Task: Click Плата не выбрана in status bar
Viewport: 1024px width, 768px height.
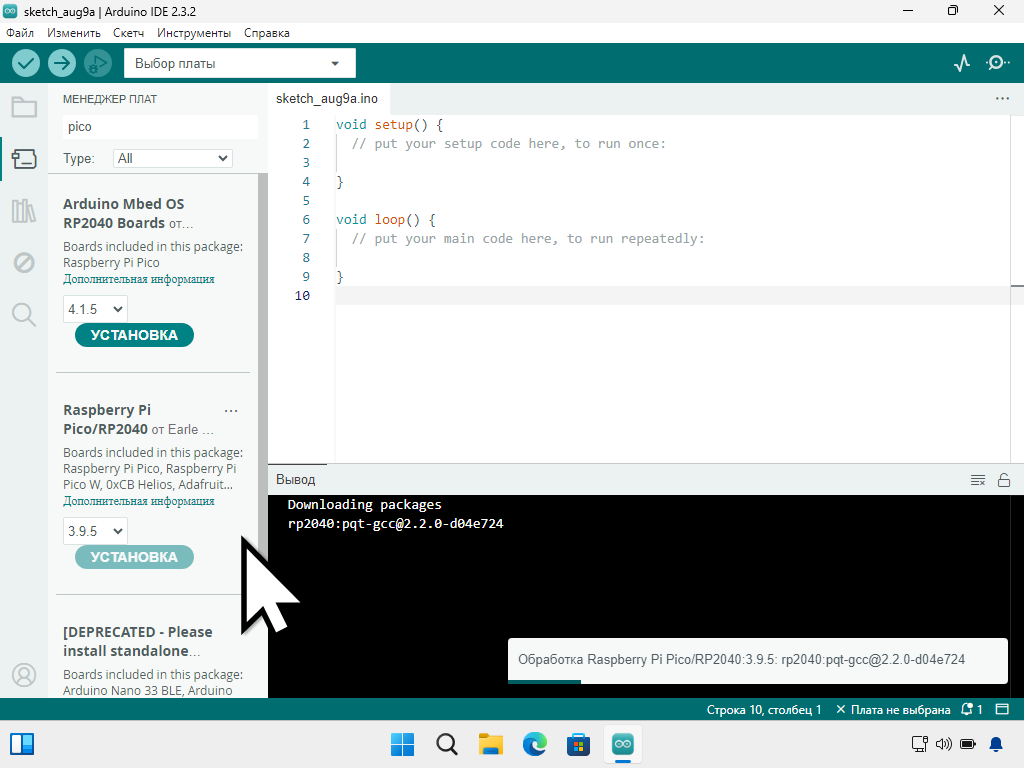Action: pos(893,709)
